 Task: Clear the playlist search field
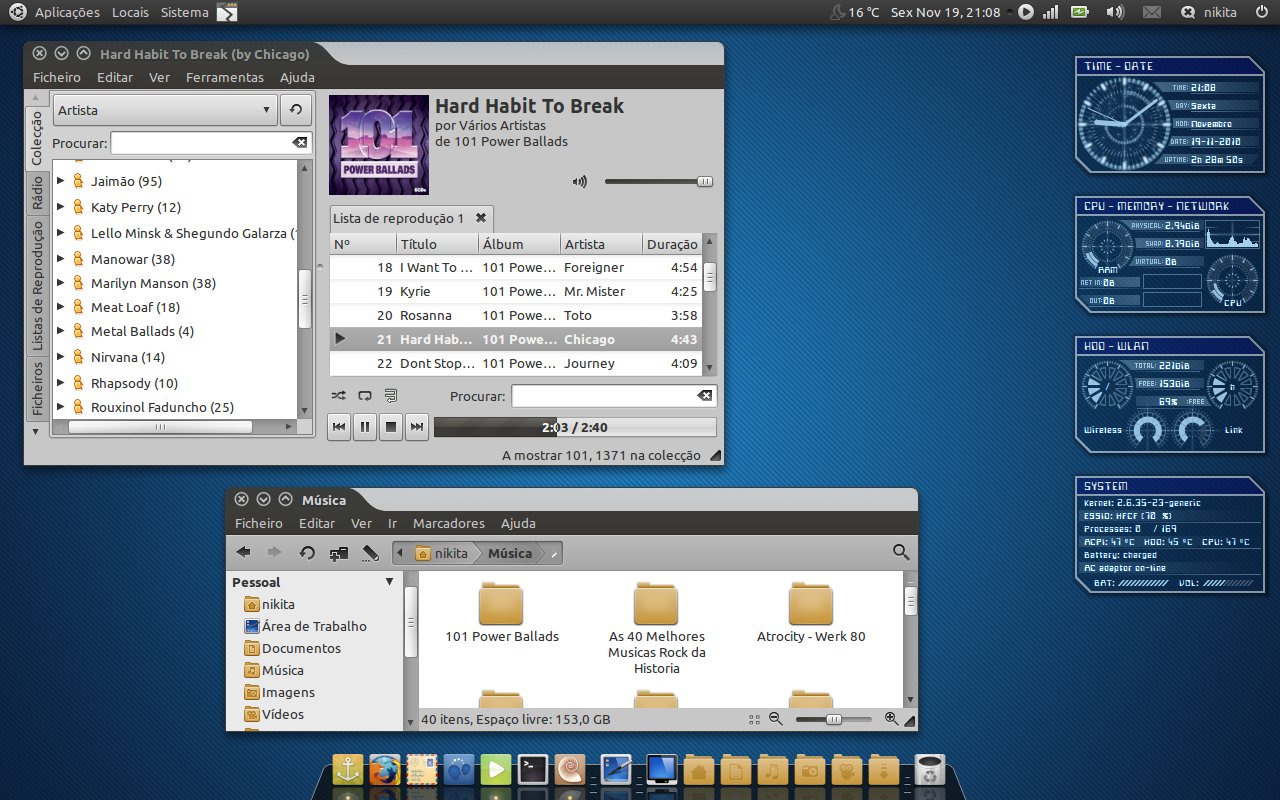(x=705, y=396)
